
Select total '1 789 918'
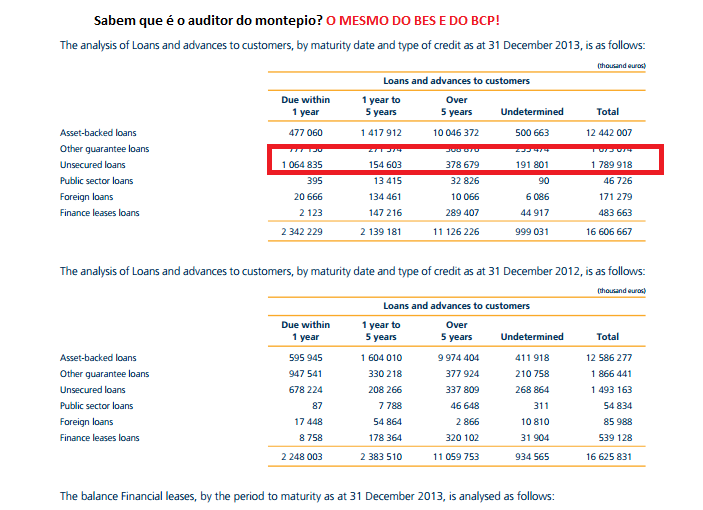[612, 165]
